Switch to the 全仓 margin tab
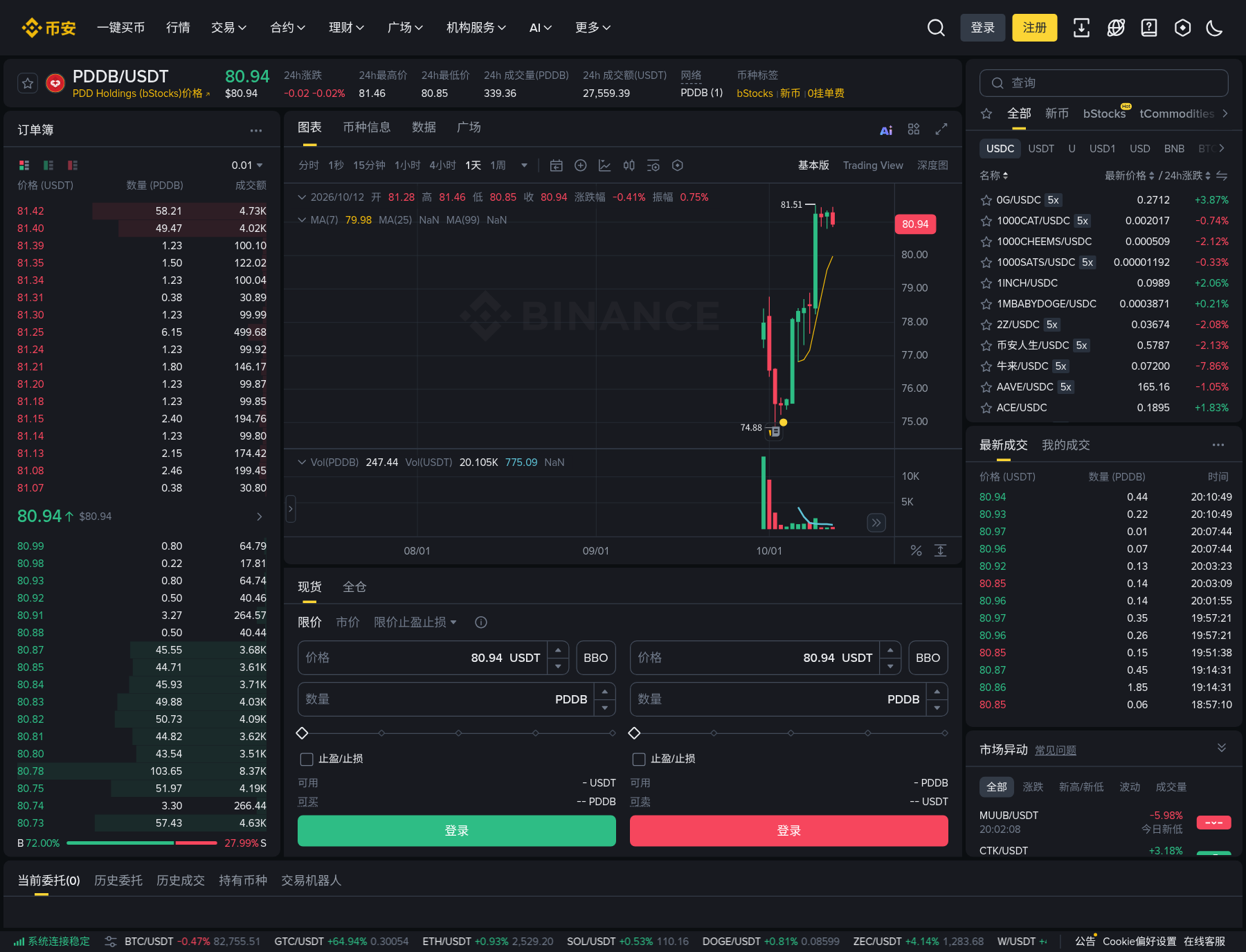 [x=354, y=587]
